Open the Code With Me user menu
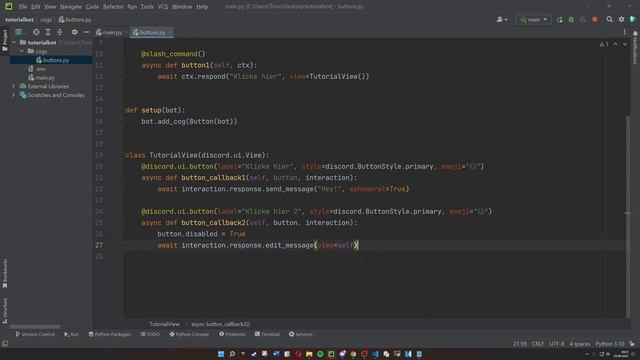The image size is (640, 360). point(502,20)
